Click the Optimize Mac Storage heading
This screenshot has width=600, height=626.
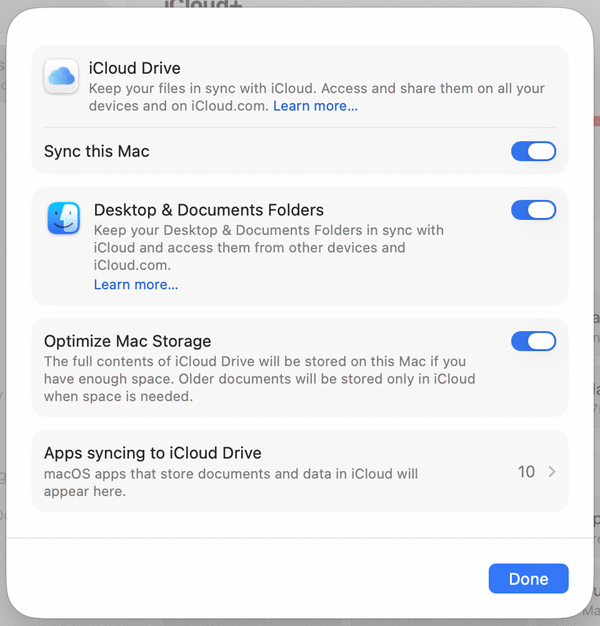coord(128,341)
